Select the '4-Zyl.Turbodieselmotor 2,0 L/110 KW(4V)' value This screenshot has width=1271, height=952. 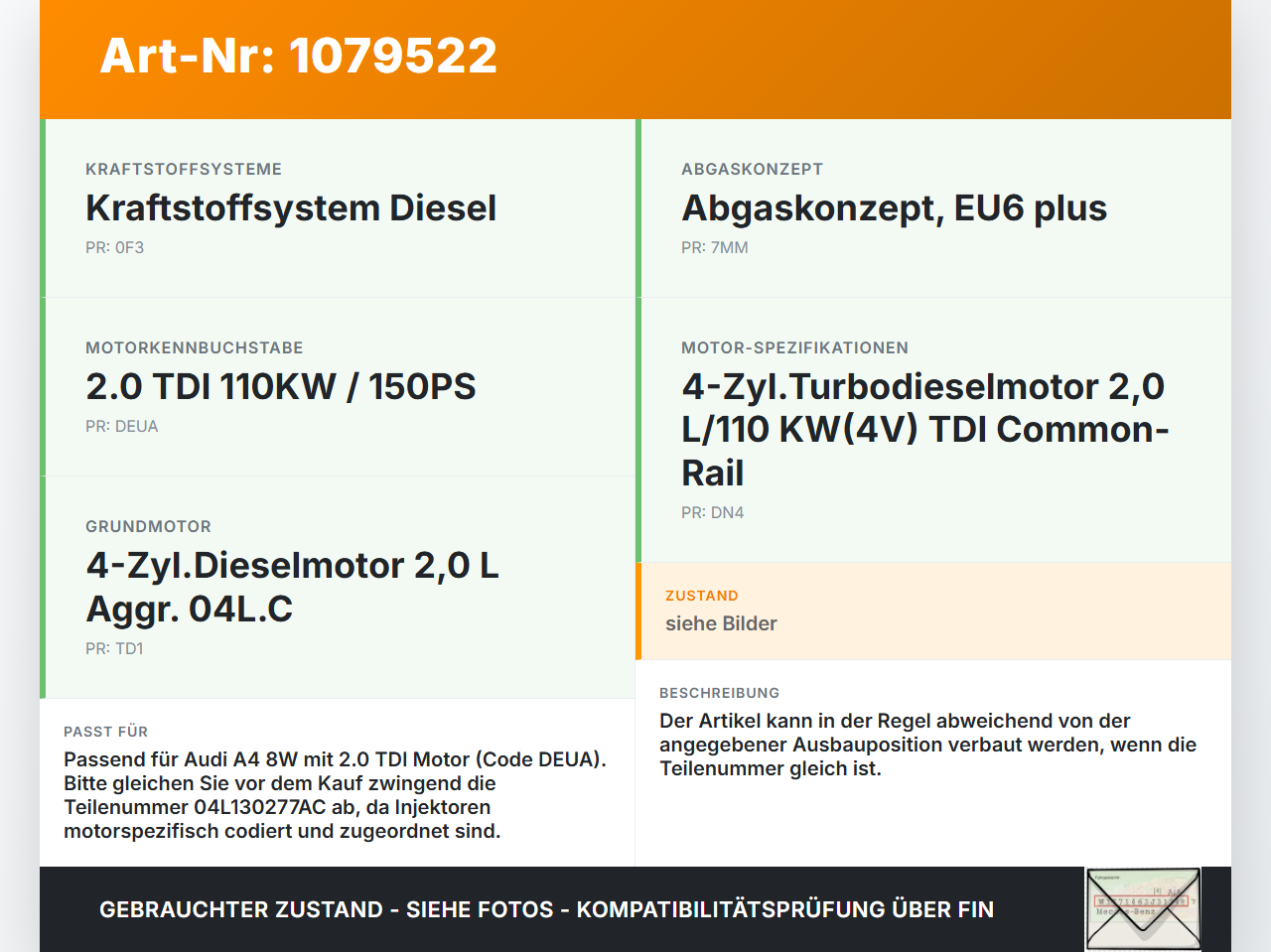925,429
